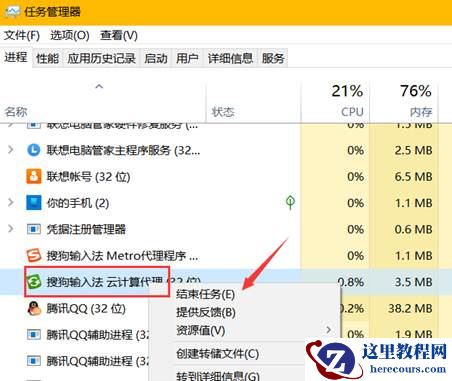Image resolution: width=452 pixels, height=381 pixels.
Task: Open the 文件(F) menu
Action: (22, 35)
